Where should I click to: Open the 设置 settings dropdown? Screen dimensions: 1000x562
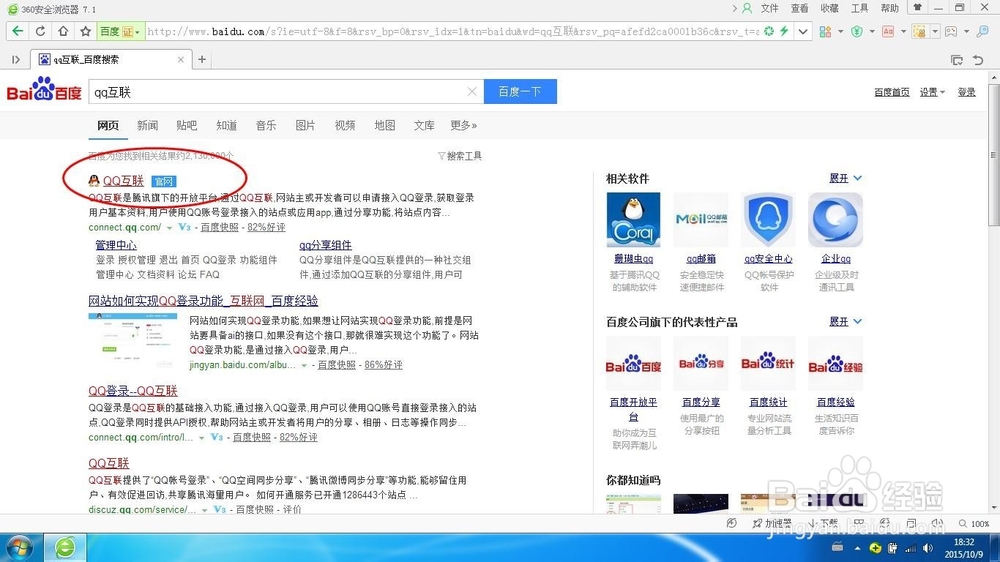(x=932, y=92)
